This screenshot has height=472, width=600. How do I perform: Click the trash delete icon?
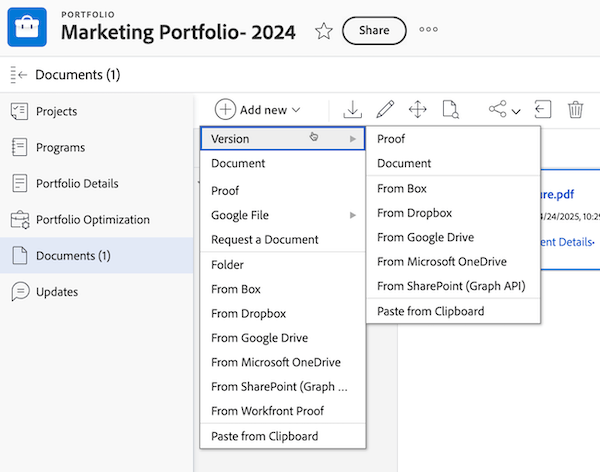pyautogui.click(x=575, y=110)
